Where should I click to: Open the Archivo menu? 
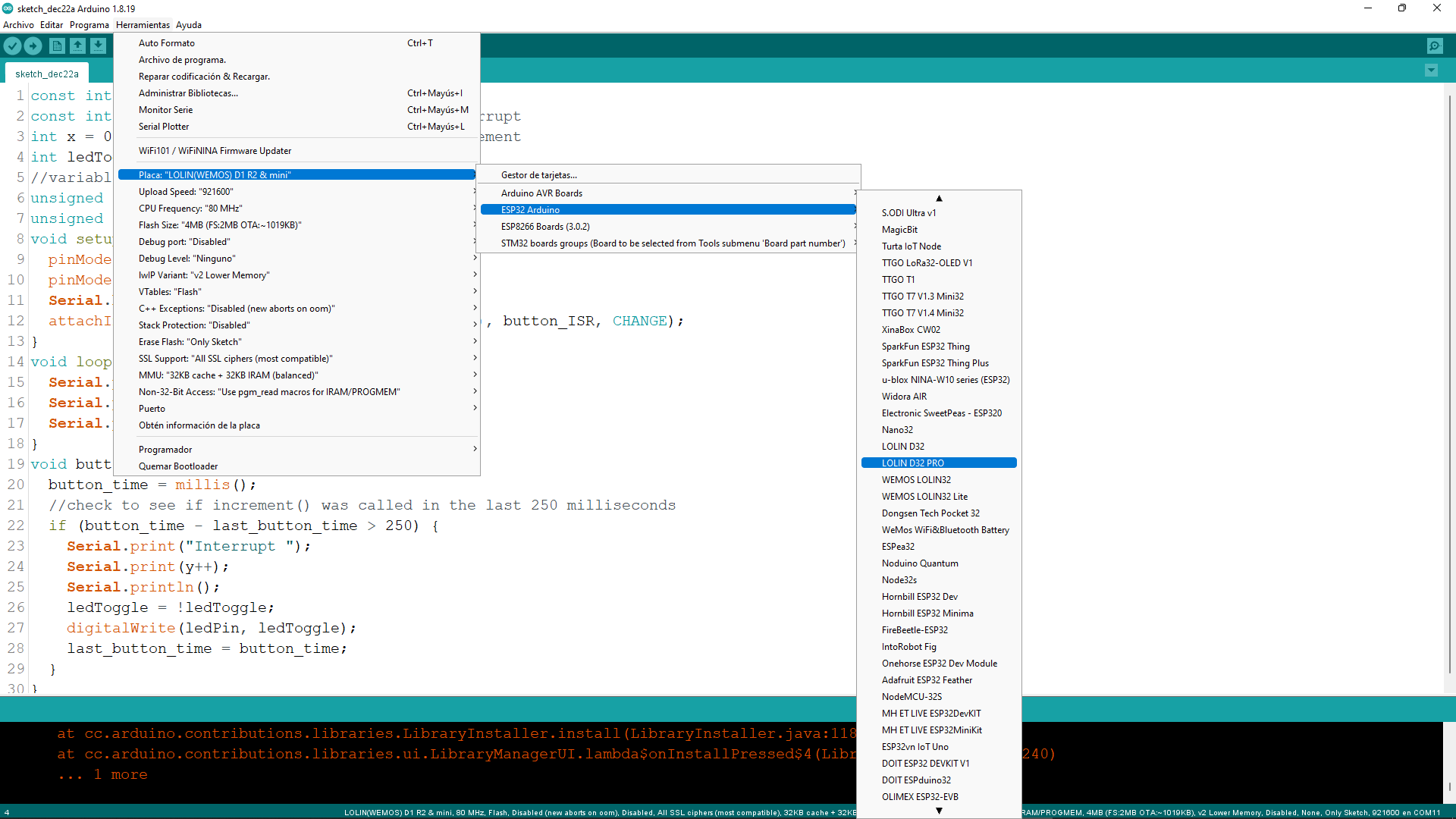[18, 25]
